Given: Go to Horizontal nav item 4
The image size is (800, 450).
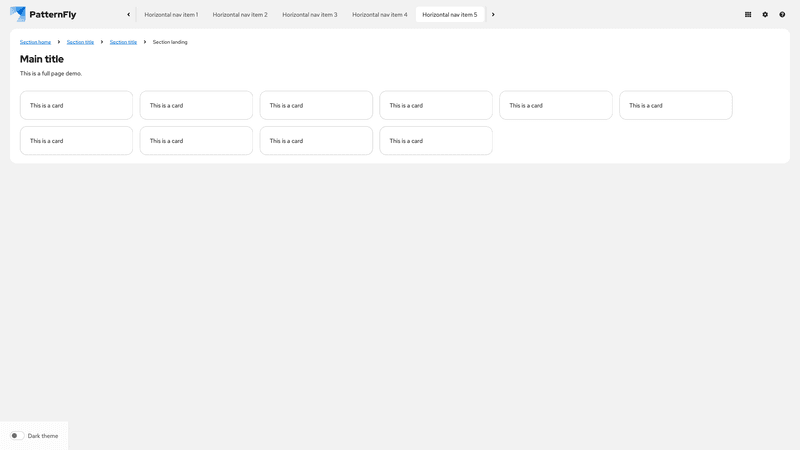Looking at the screenshot, I should point(380,15).
